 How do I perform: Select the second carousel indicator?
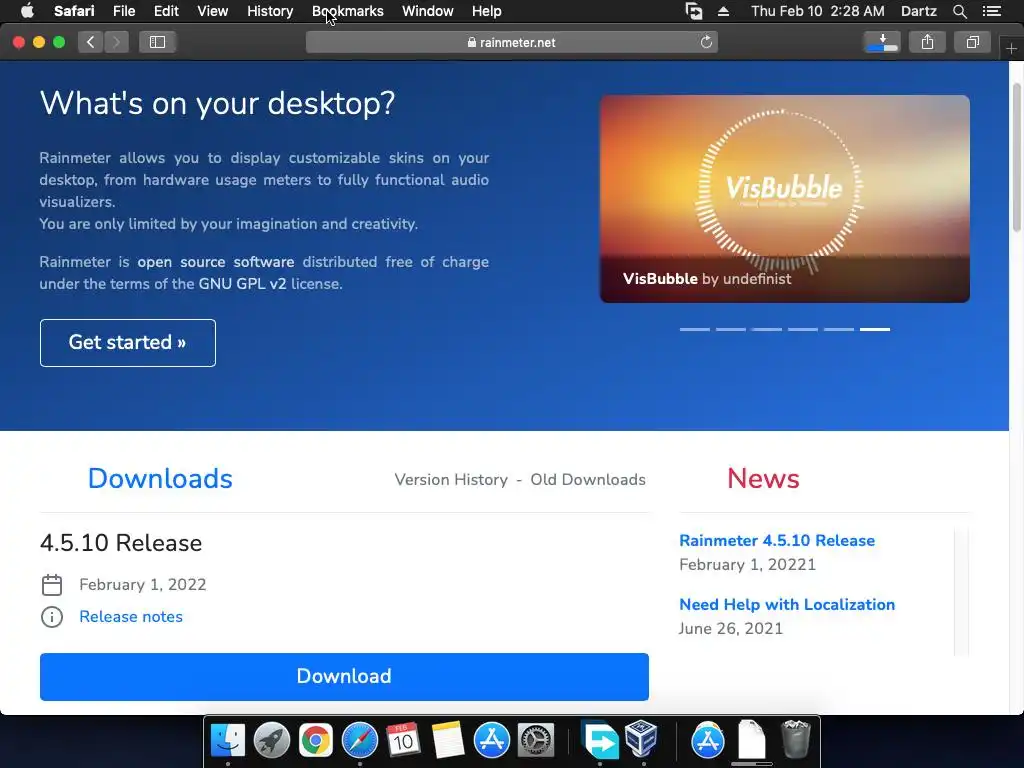pyautogui.click(x=731, y=329)
